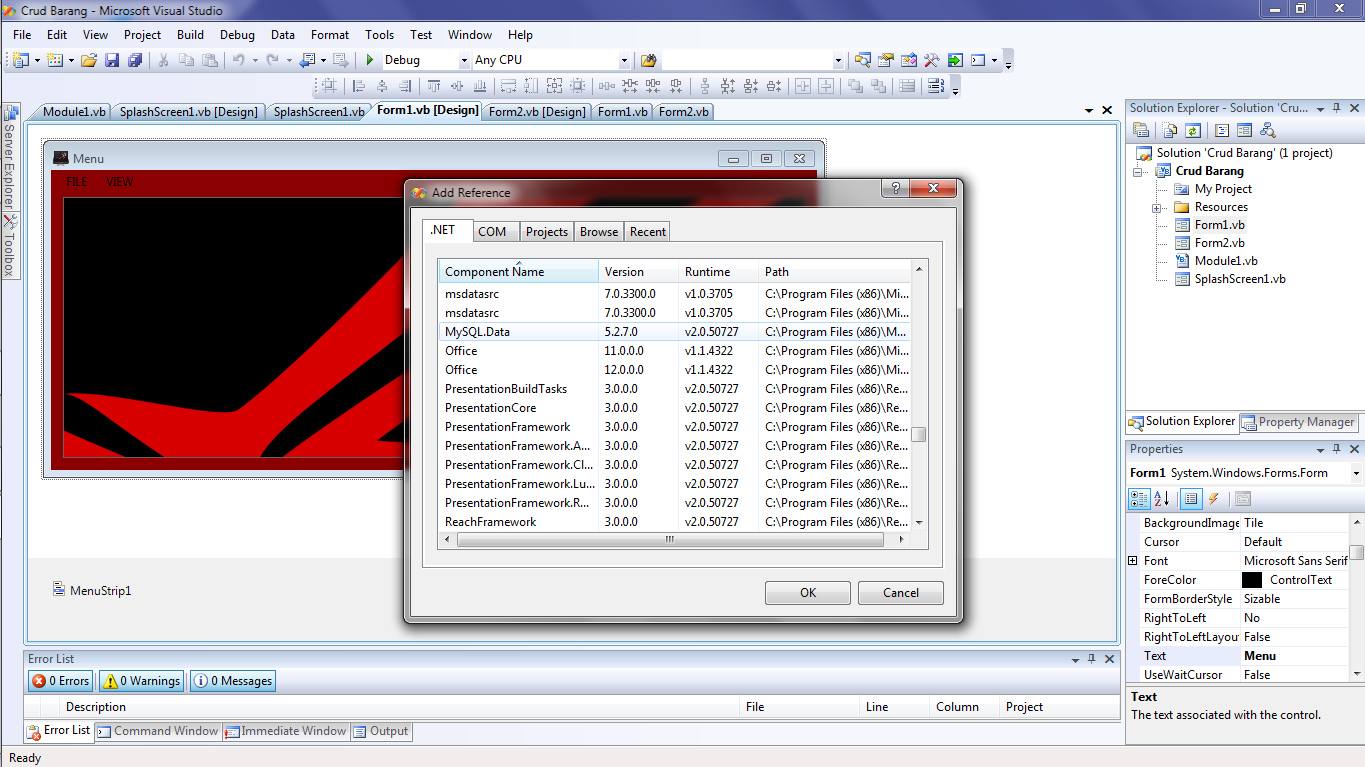The width and height of the screenshot is (1365, 767).
Task: Switch to the COM tab
Action: click(x=494, y=231)
